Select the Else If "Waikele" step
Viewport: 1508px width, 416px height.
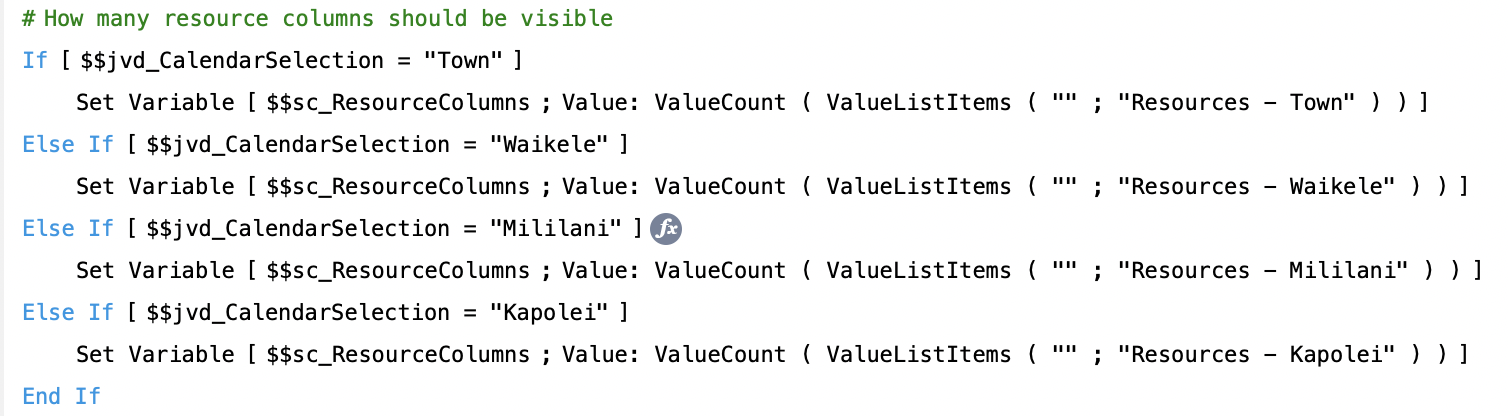coord(325,145)
